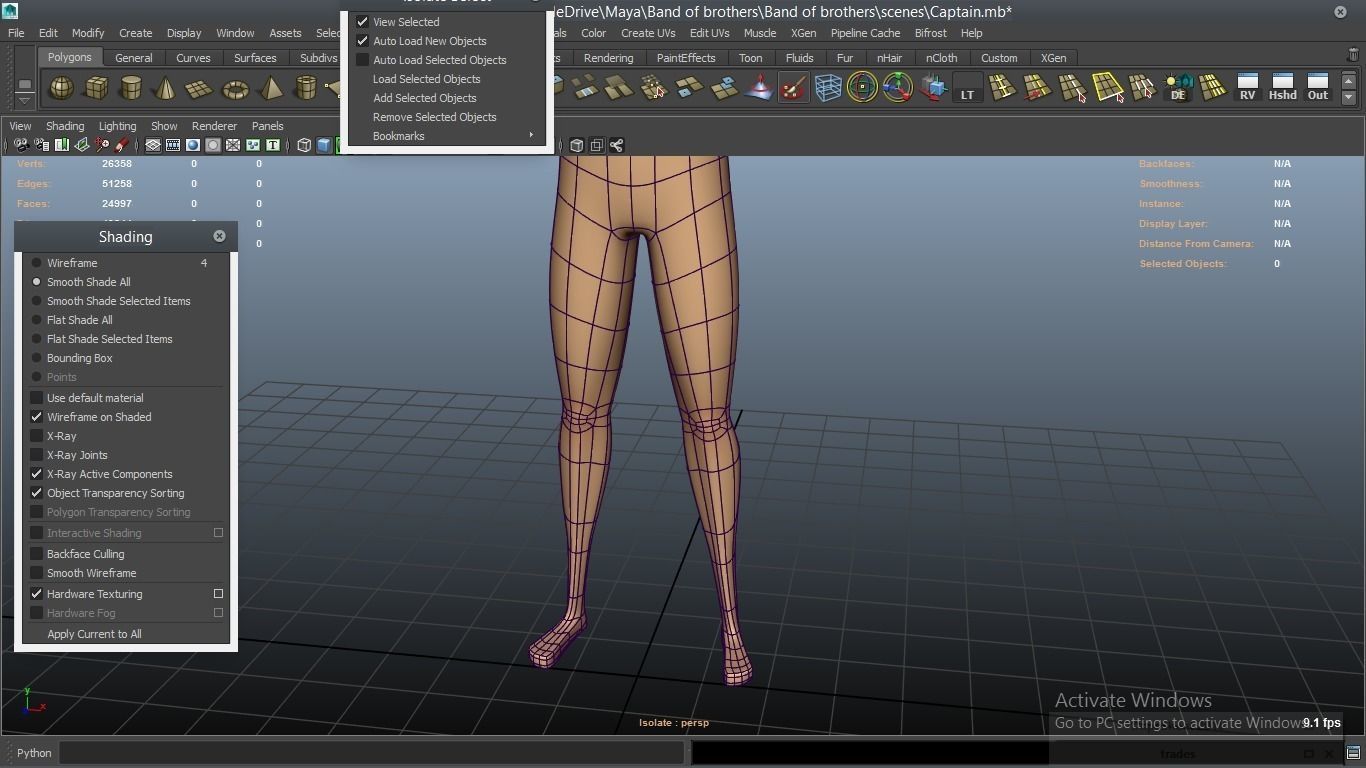Create a polygon torus from the shelf
Viewport: 1366px width, 768px height.
235,89
